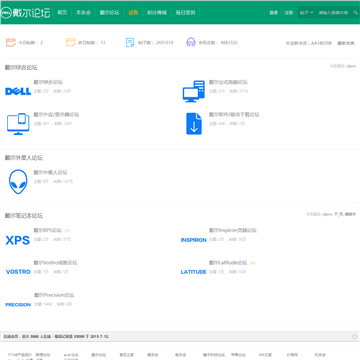Open the VOSTRO forum logo

18,272
